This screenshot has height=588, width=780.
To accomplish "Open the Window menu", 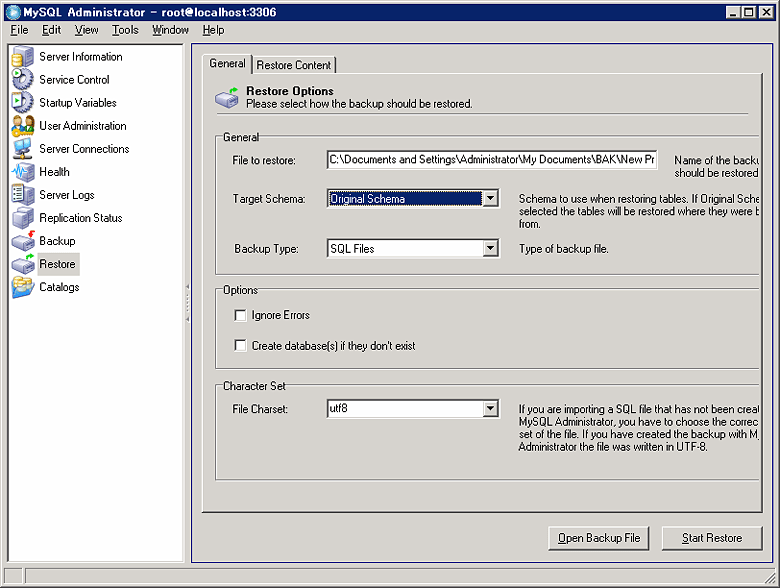I will 170,30.
